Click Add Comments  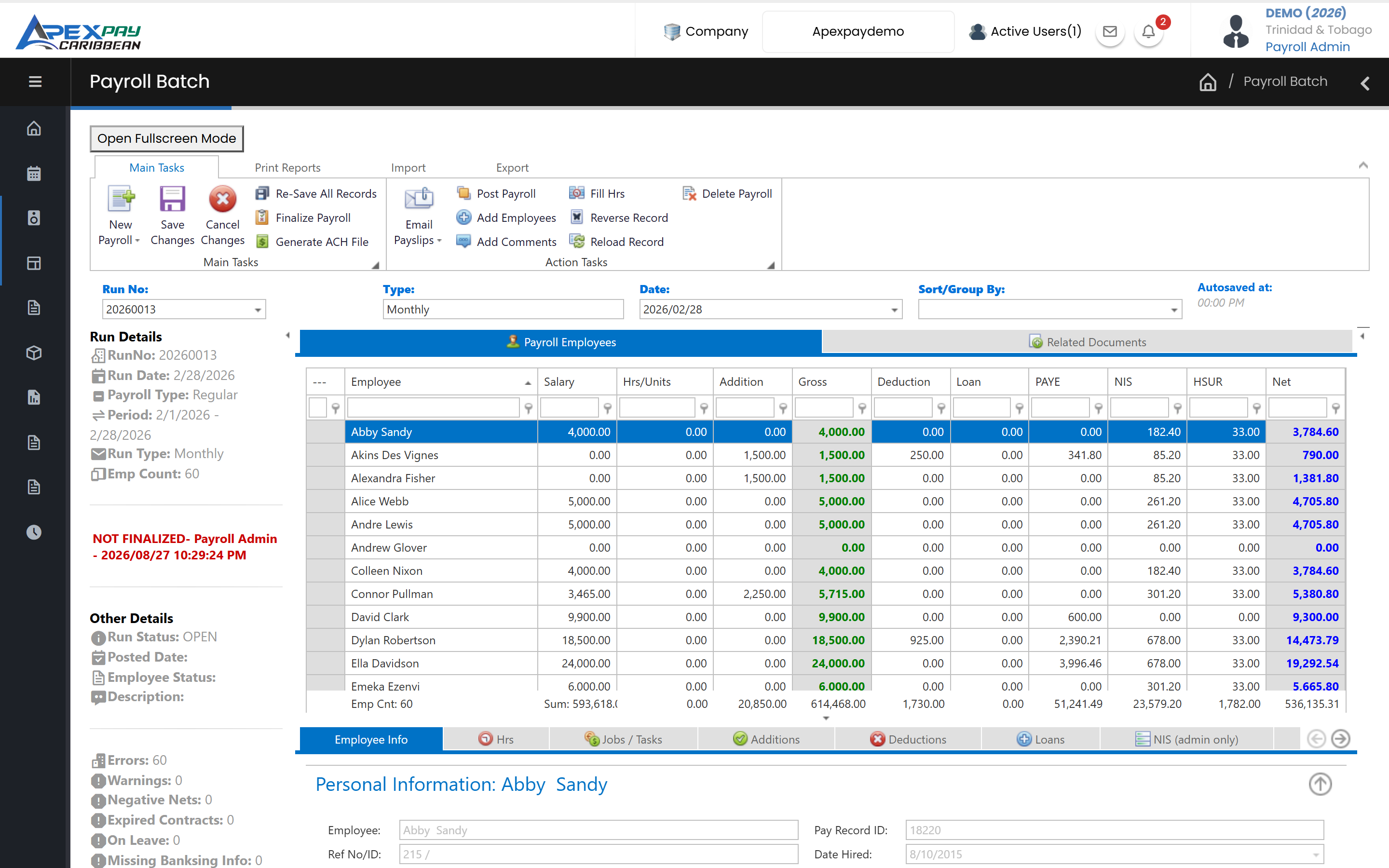coord(506,242)
